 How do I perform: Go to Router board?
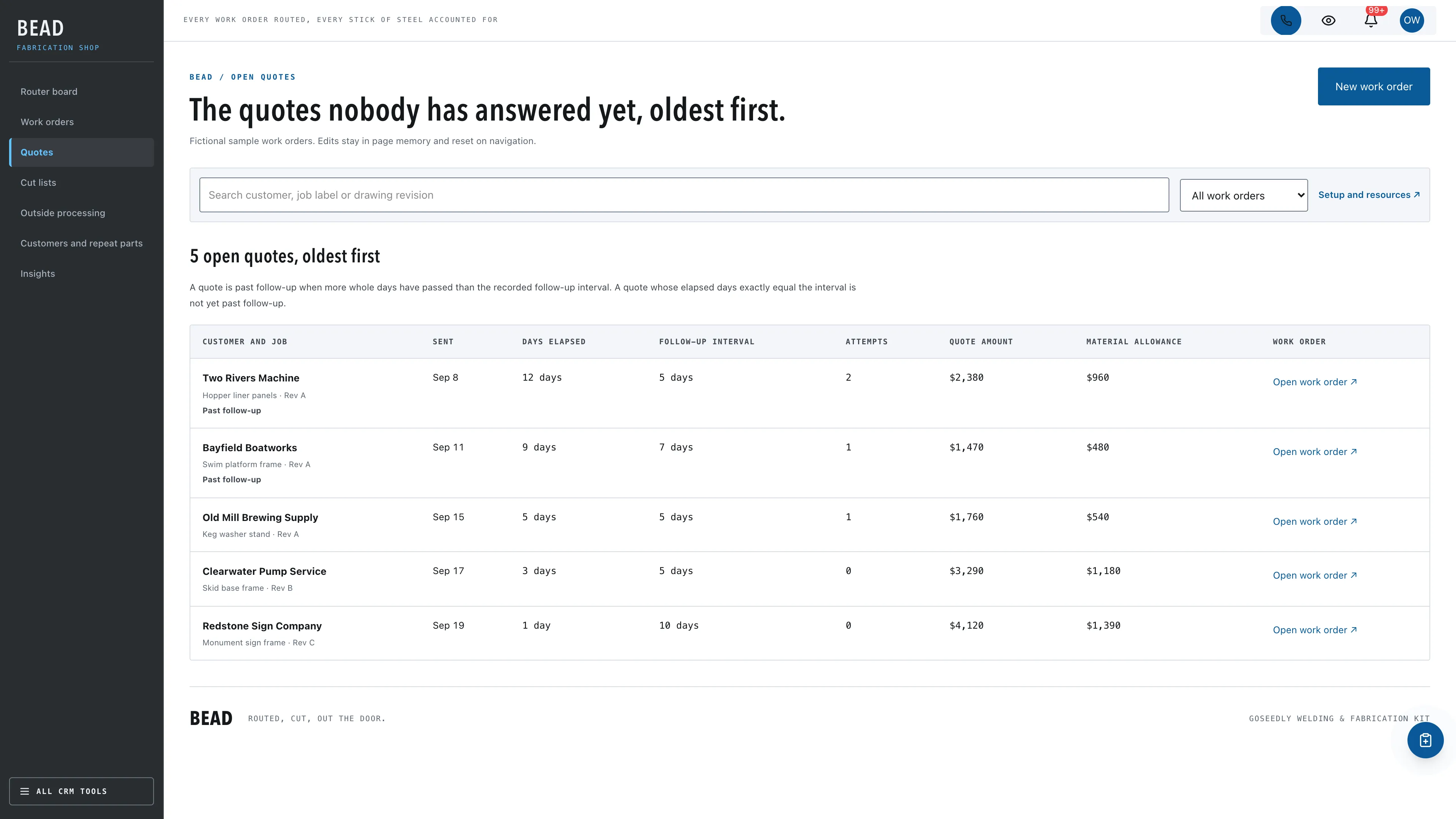pyautogui.click(x=82, y=91)
